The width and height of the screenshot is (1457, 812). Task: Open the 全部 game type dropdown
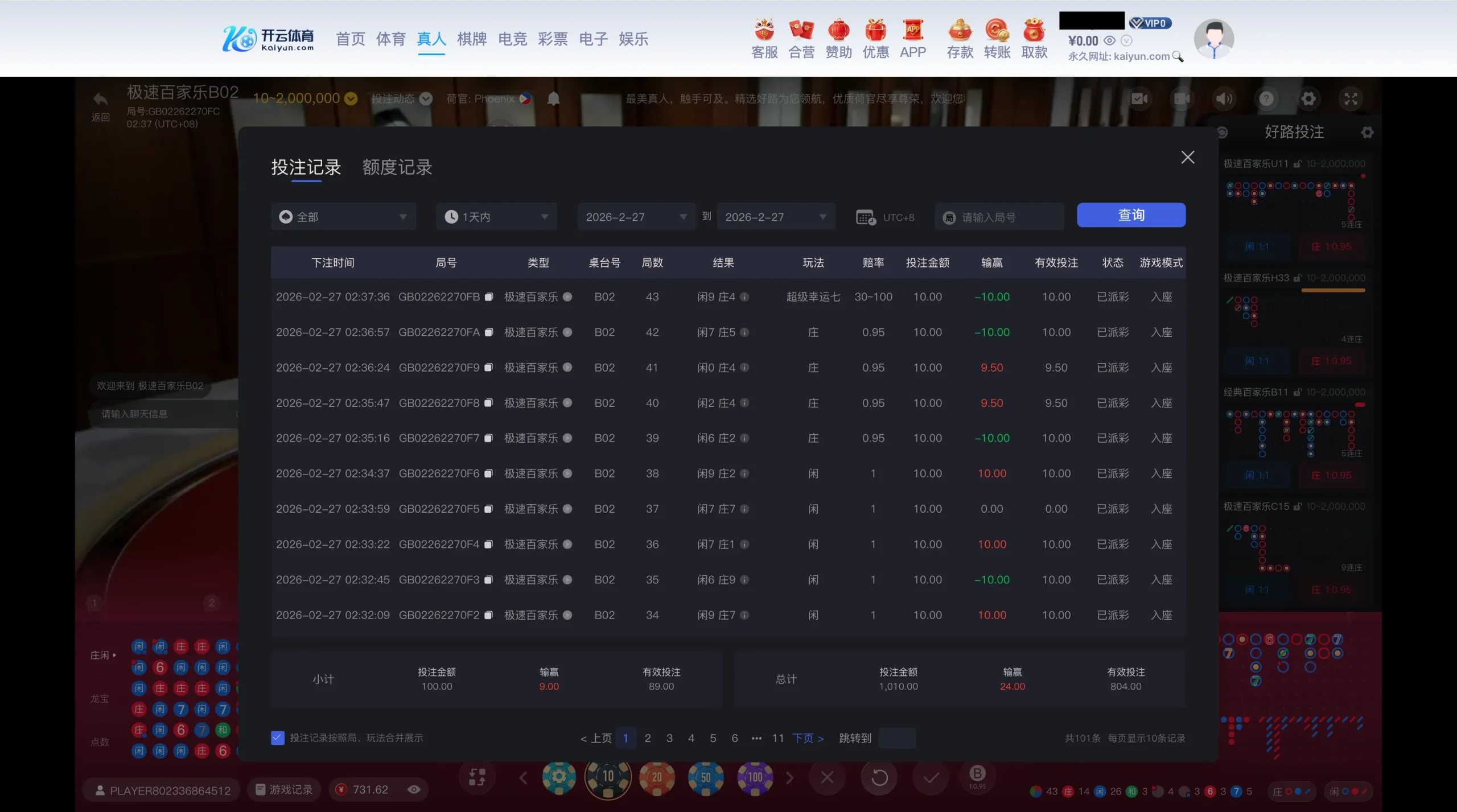343,217
